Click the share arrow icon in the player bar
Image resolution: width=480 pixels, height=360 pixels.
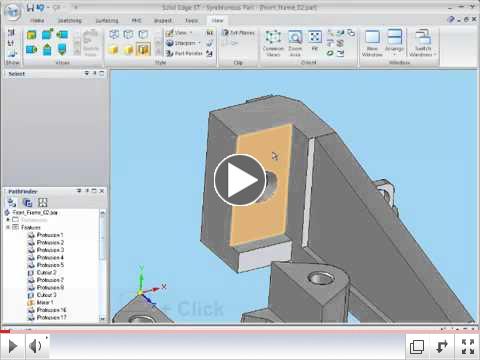tap(442, 346)
